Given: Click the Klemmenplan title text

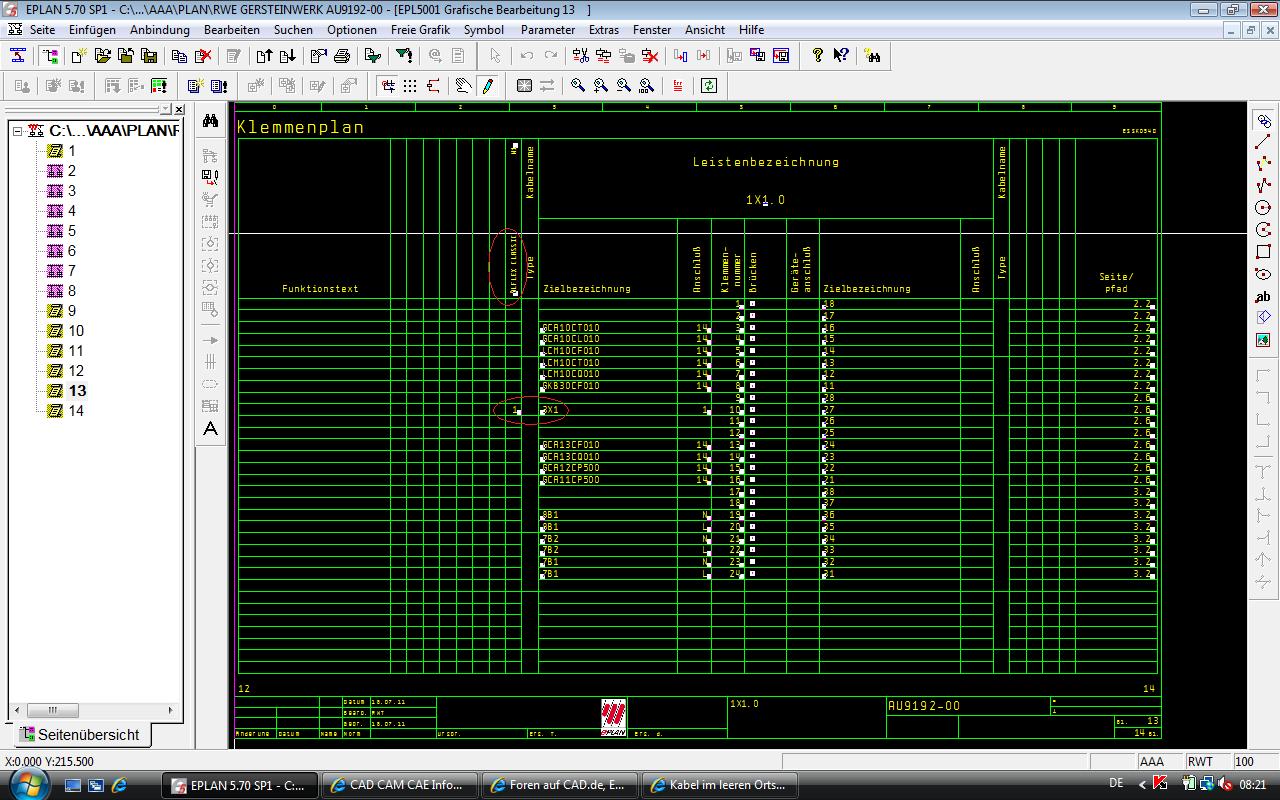Looking at the screenshot, I should 300,127.
